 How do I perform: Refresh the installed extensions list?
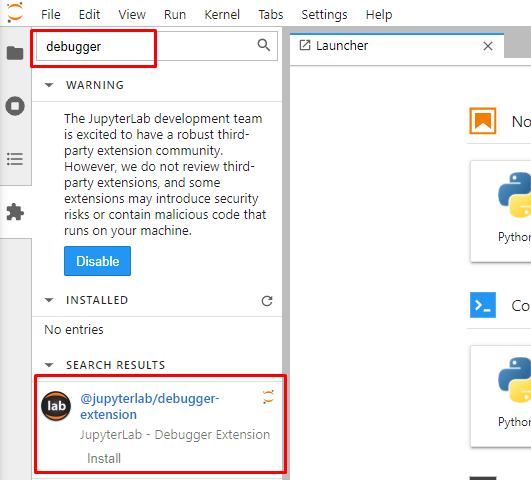(267, 301)
